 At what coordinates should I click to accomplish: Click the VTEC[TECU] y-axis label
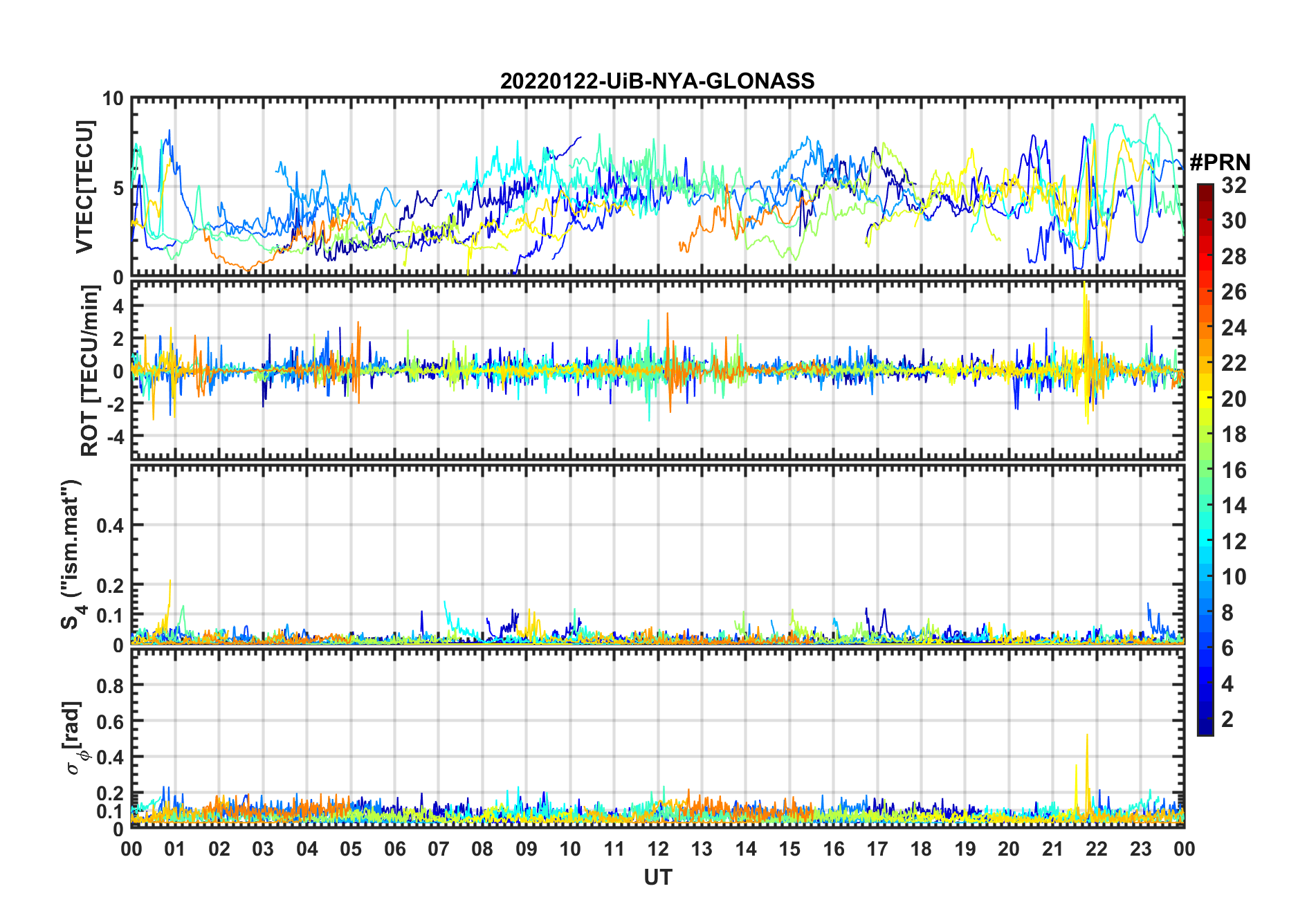(84, 187)
